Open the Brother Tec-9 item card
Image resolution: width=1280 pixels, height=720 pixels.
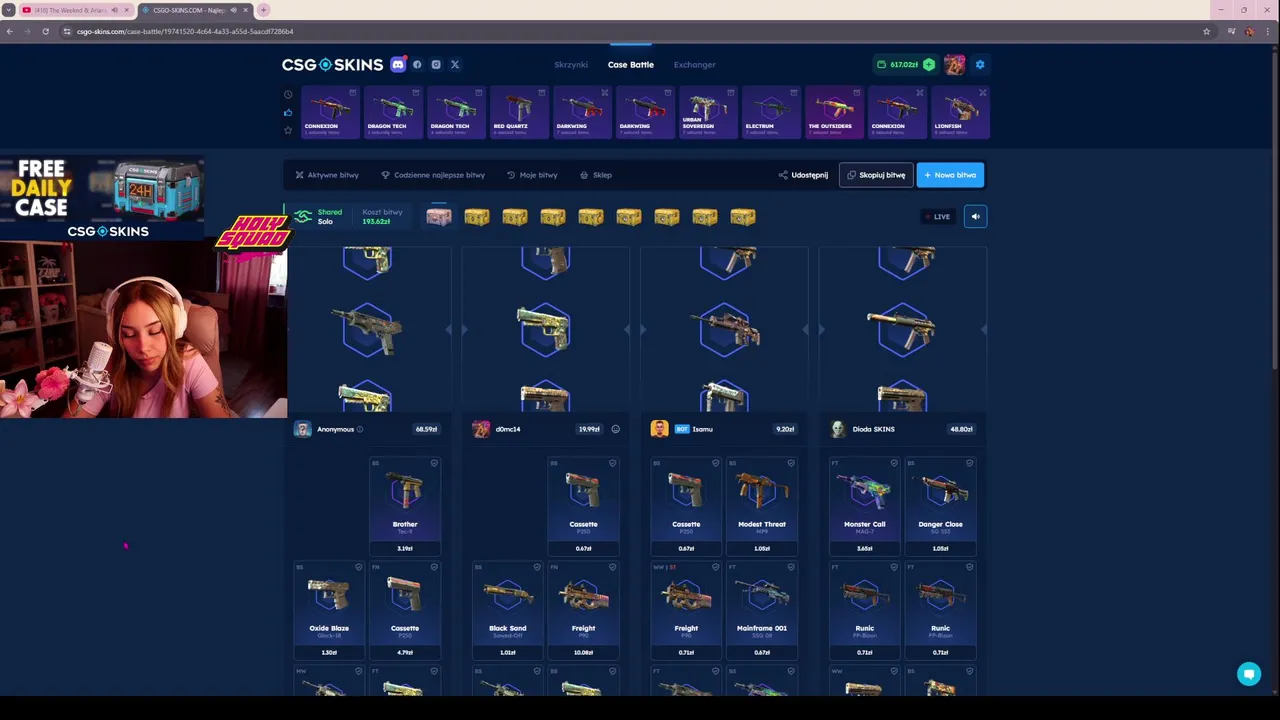[405, 506]
